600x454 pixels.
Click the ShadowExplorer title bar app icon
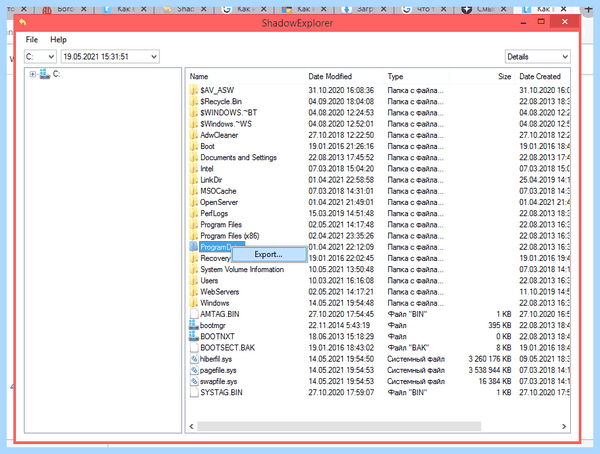pos(23,23)
